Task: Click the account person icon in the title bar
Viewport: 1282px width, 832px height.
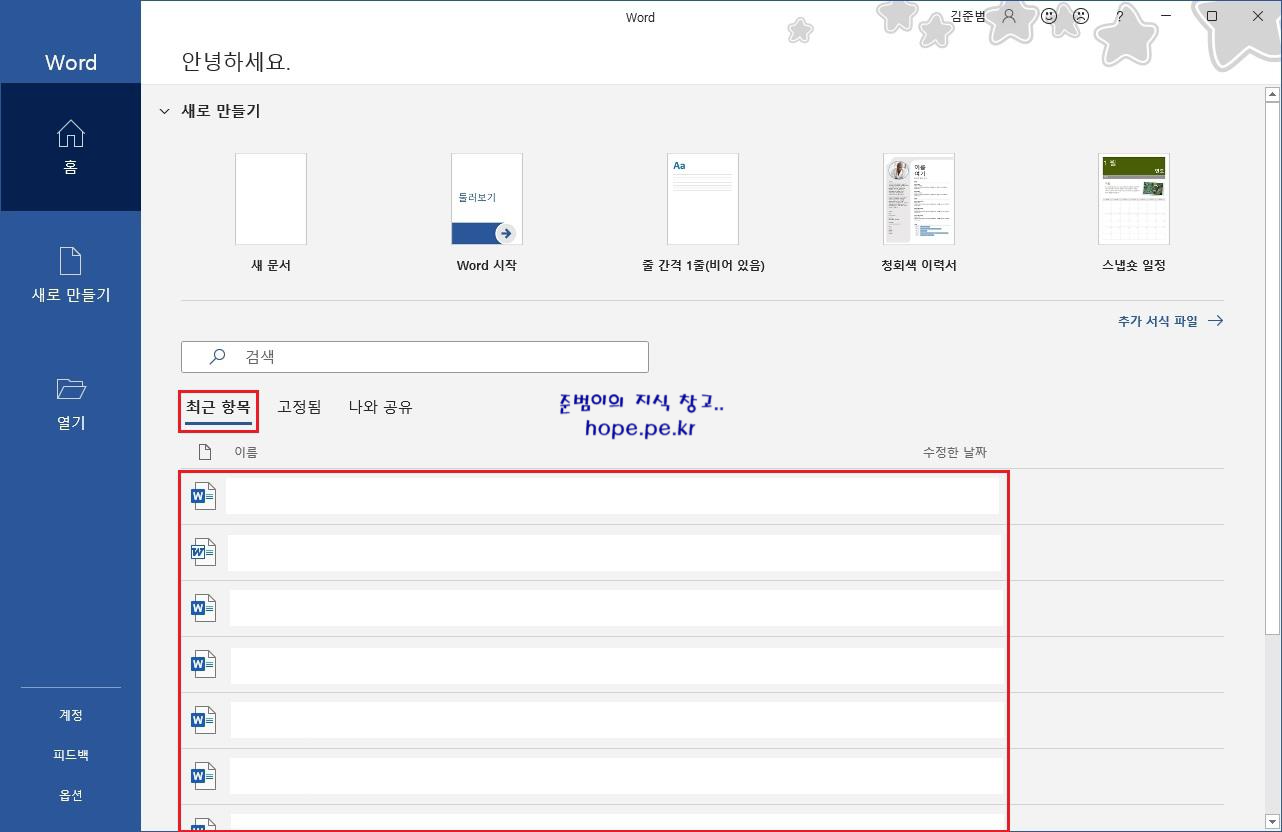Action: (x=1009, y=16)
